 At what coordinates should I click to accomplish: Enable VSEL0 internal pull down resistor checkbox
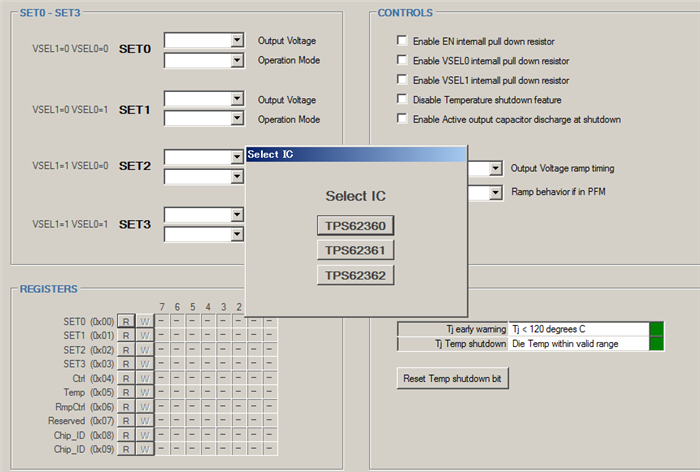(402, 60)
